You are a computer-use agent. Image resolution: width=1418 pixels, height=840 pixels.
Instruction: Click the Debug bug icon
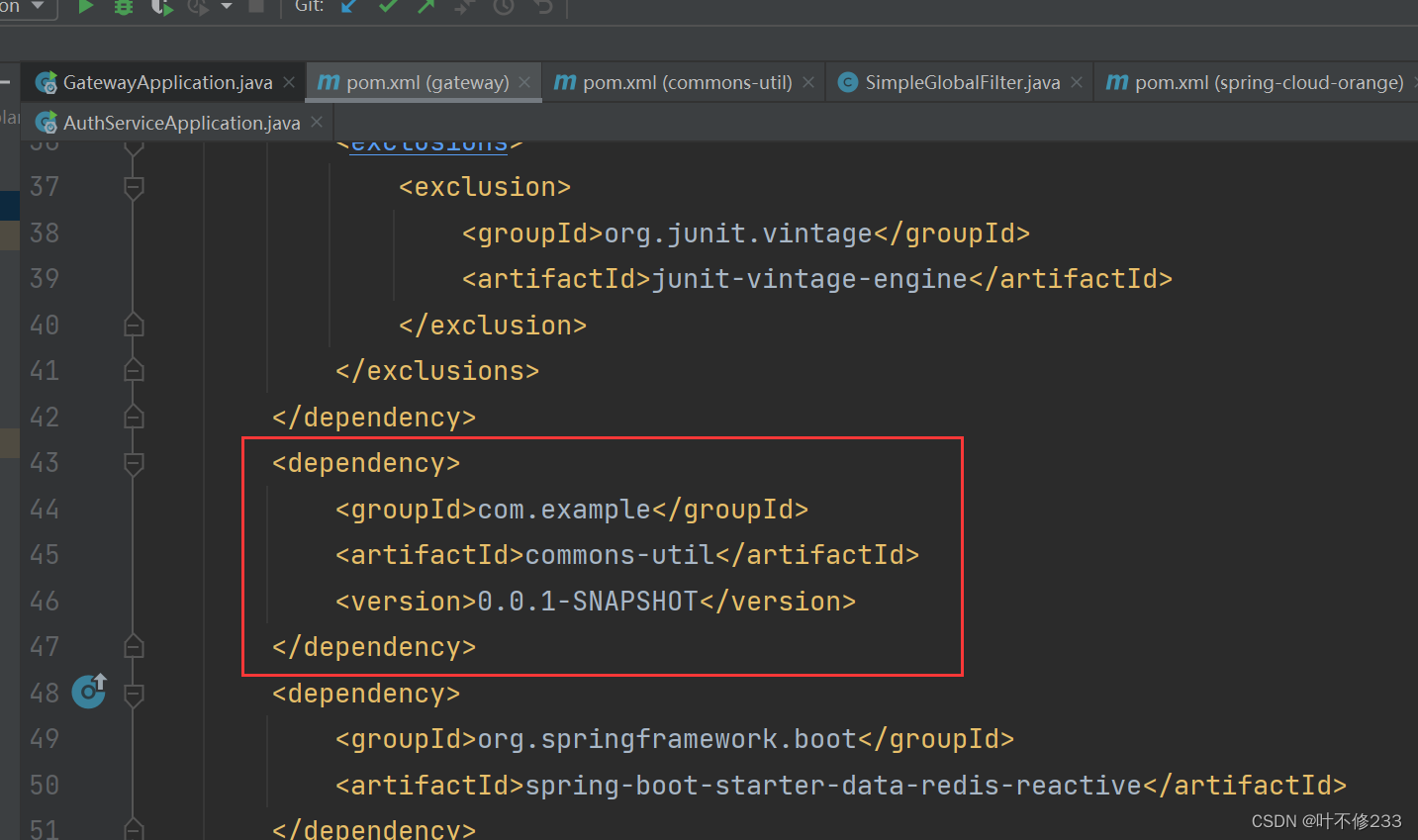click(124, 7)
